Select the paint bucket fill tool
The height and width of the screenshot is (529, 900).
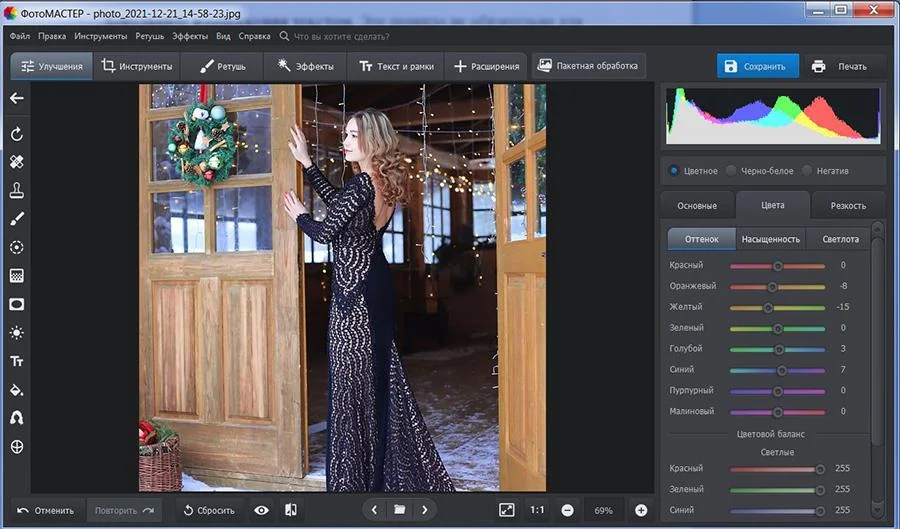click(16, 390)
